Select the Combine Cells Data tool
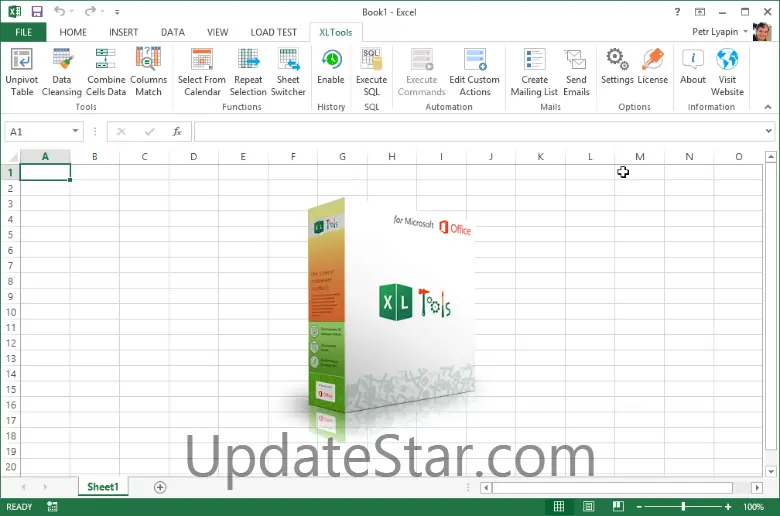This screenshot has width=780, height=516. pyautogui.click(x=106, y=61)
